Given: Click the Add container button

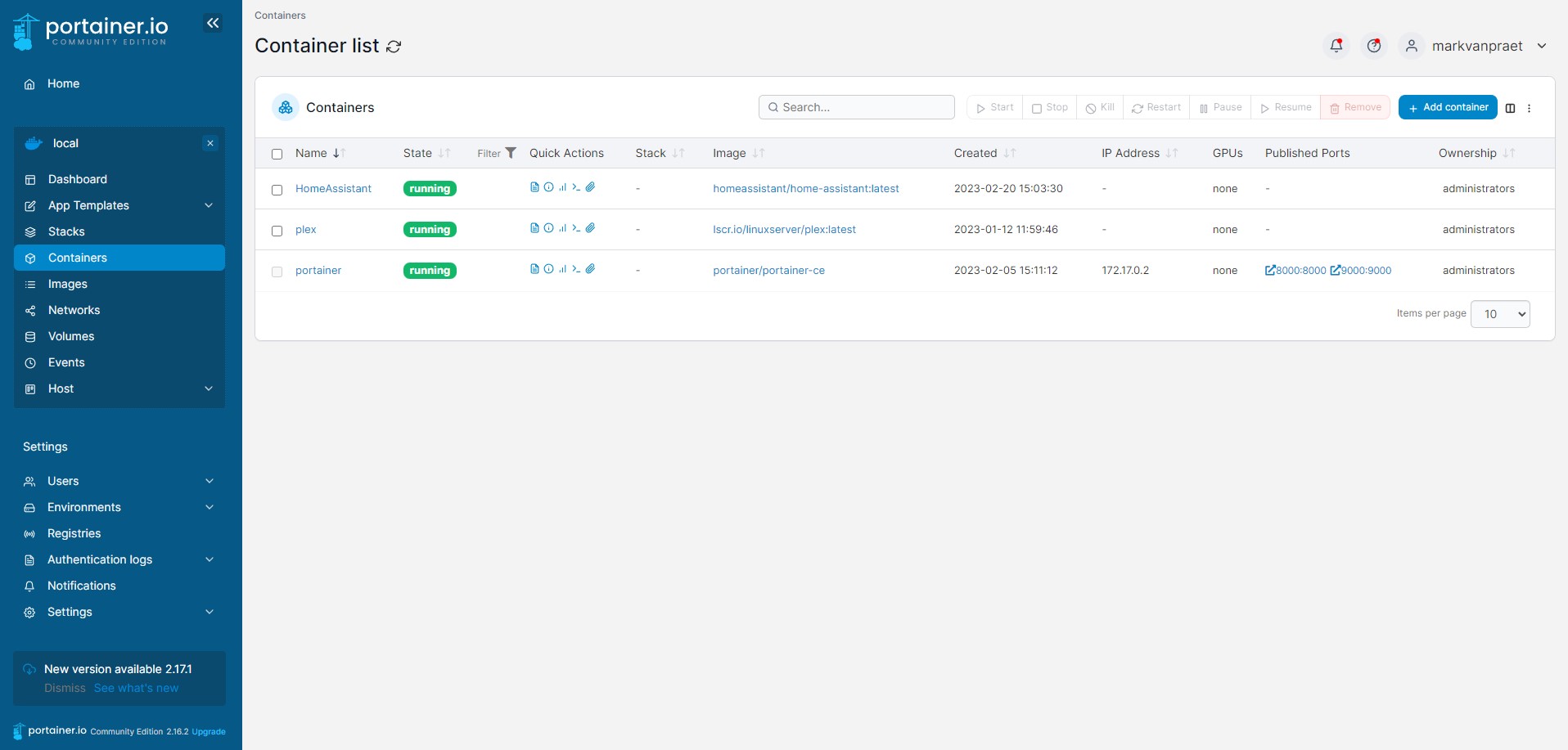Looking at the screenshot, I should coord(1447,107).
